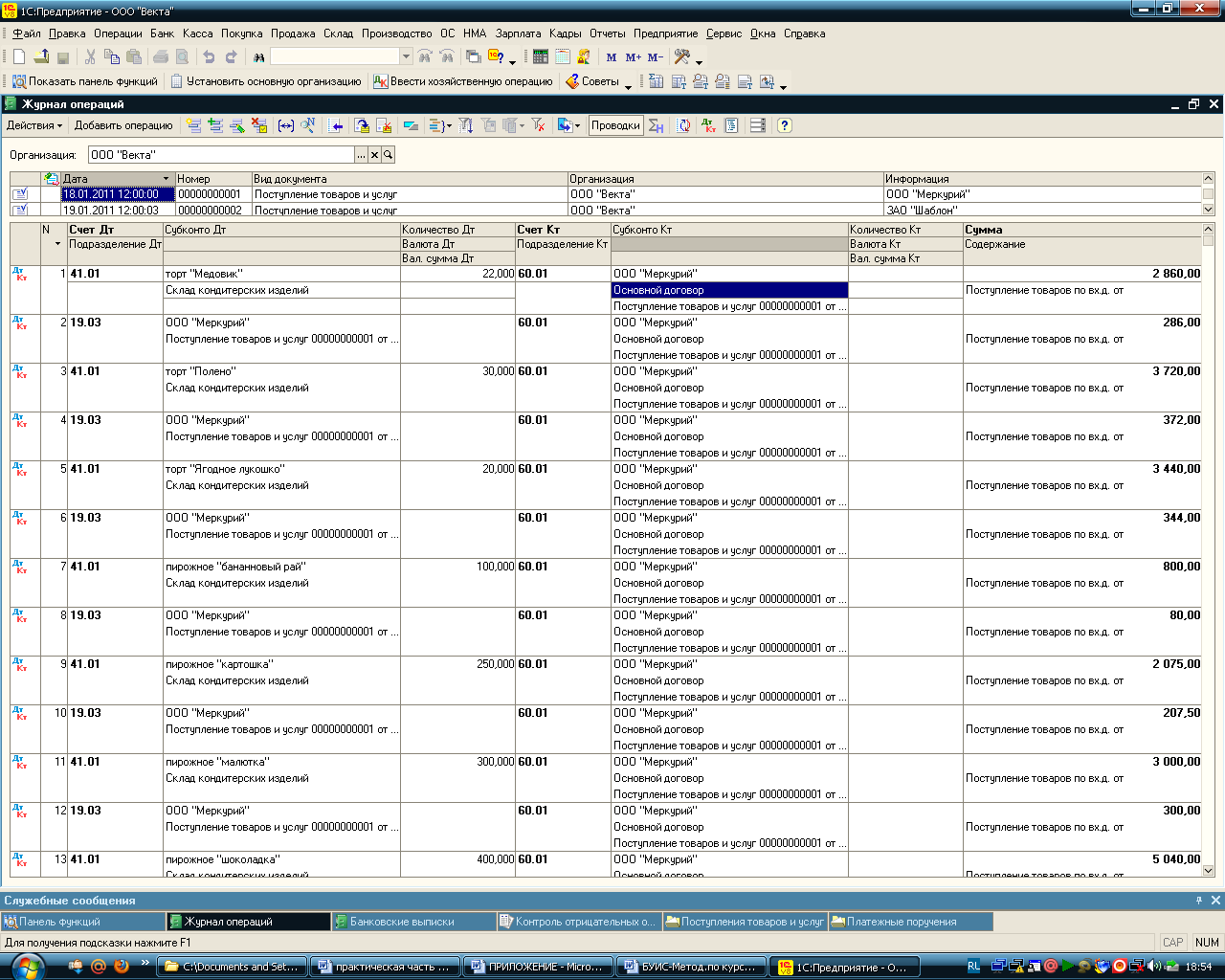Open the Операции menu
The height and width of the screenshot is (980, 1225).
(x=118, y=33)
